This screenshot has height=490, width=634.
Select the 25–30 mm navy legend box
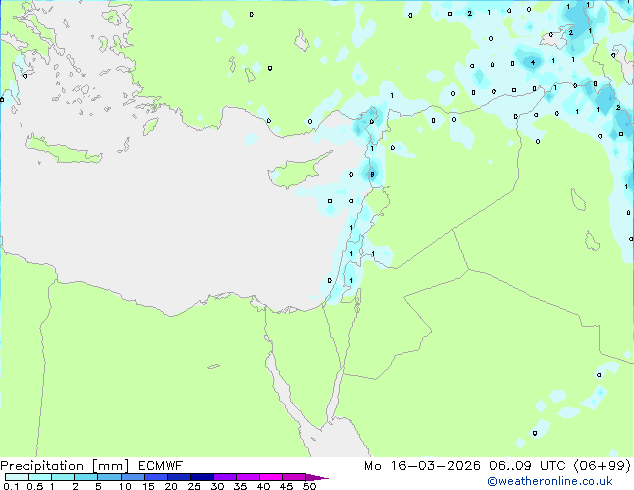(202, 477)
